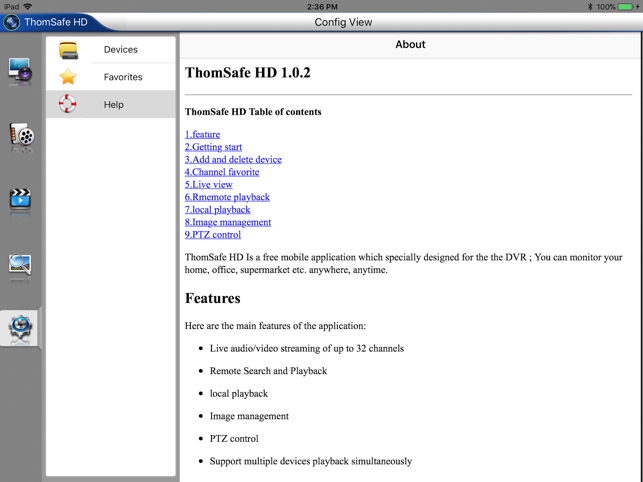
Task: Select the config gear sidebar icon
Action: [20, 328]
